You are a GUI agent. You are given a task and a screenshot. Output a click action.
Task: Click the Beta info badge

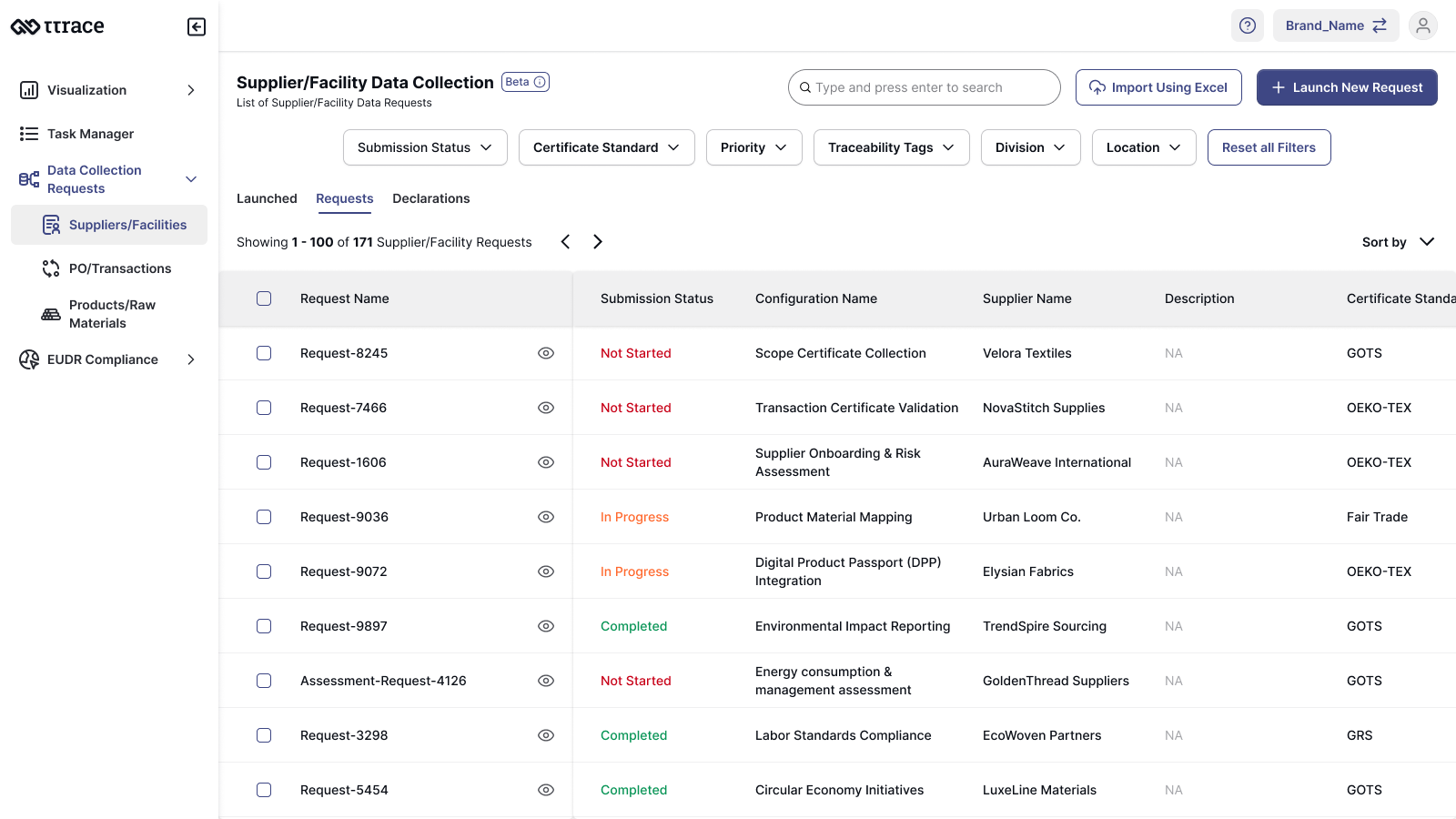(x=525, y=82)
